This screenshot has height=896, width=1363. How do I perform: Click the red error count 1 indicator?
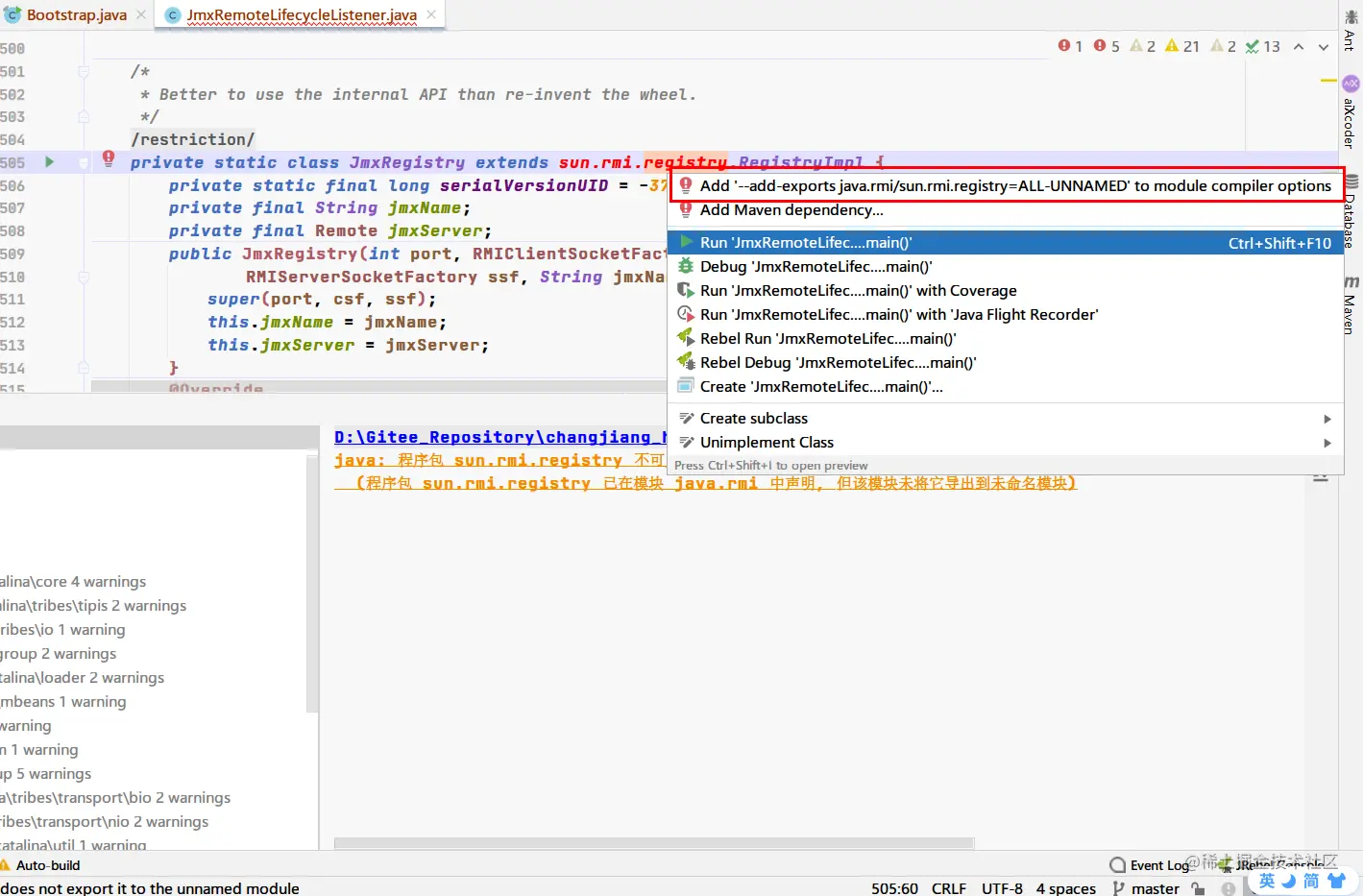(1070, 46)
